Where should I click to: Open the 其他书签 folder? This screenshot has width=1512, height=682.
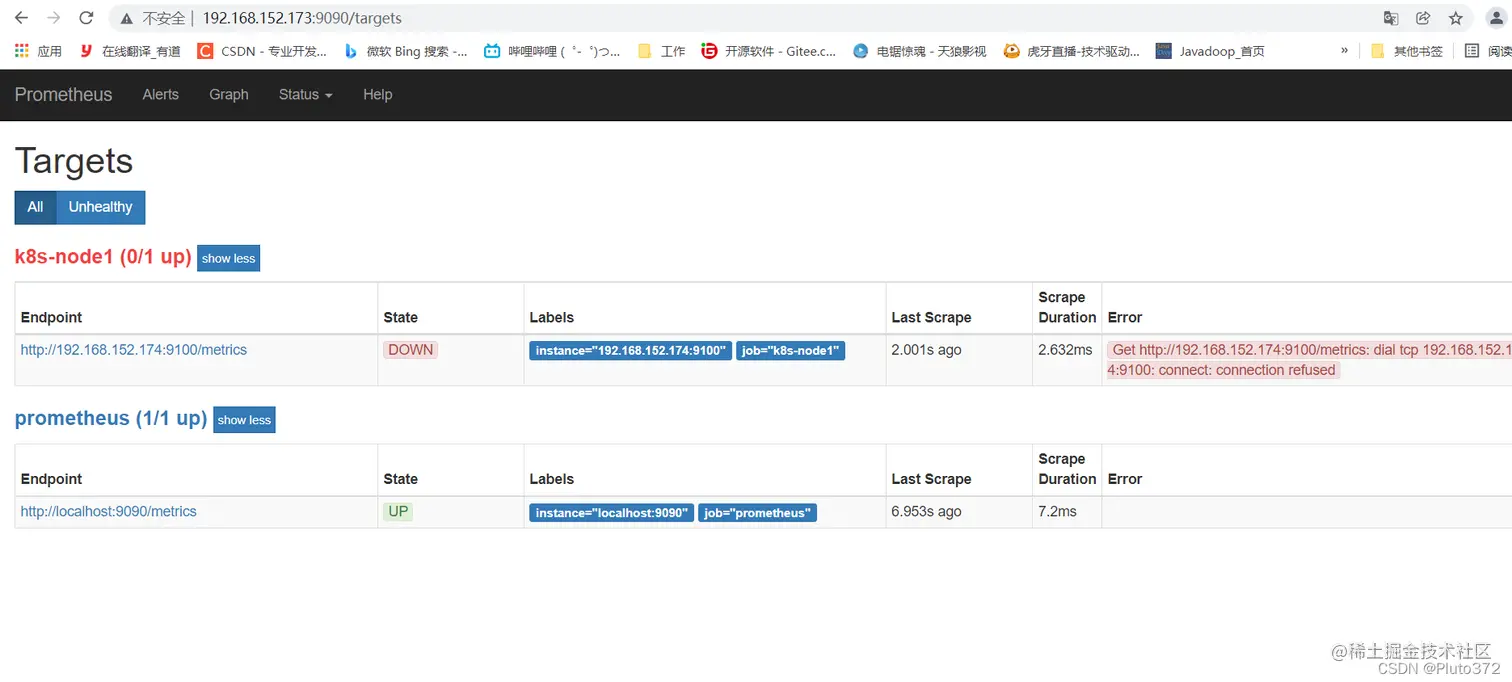(1407, 51)
